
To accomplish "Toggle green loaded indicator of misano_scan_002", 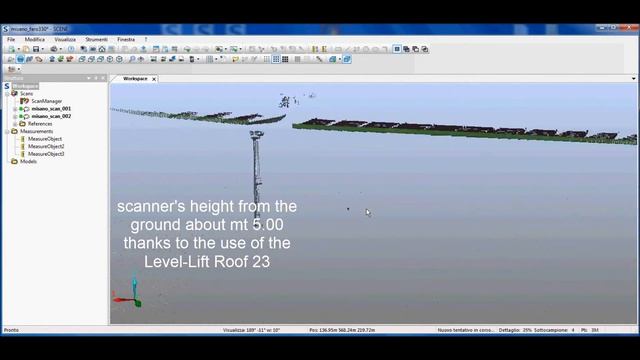I will coord(21,116).
